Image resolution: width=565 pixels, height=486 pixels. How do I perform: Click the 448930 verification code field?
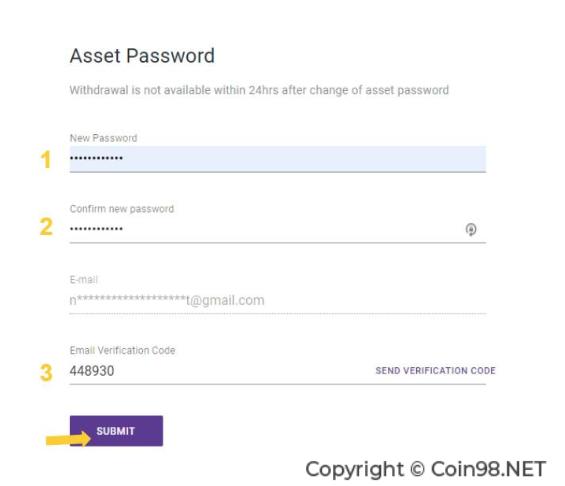pos(220,371)
